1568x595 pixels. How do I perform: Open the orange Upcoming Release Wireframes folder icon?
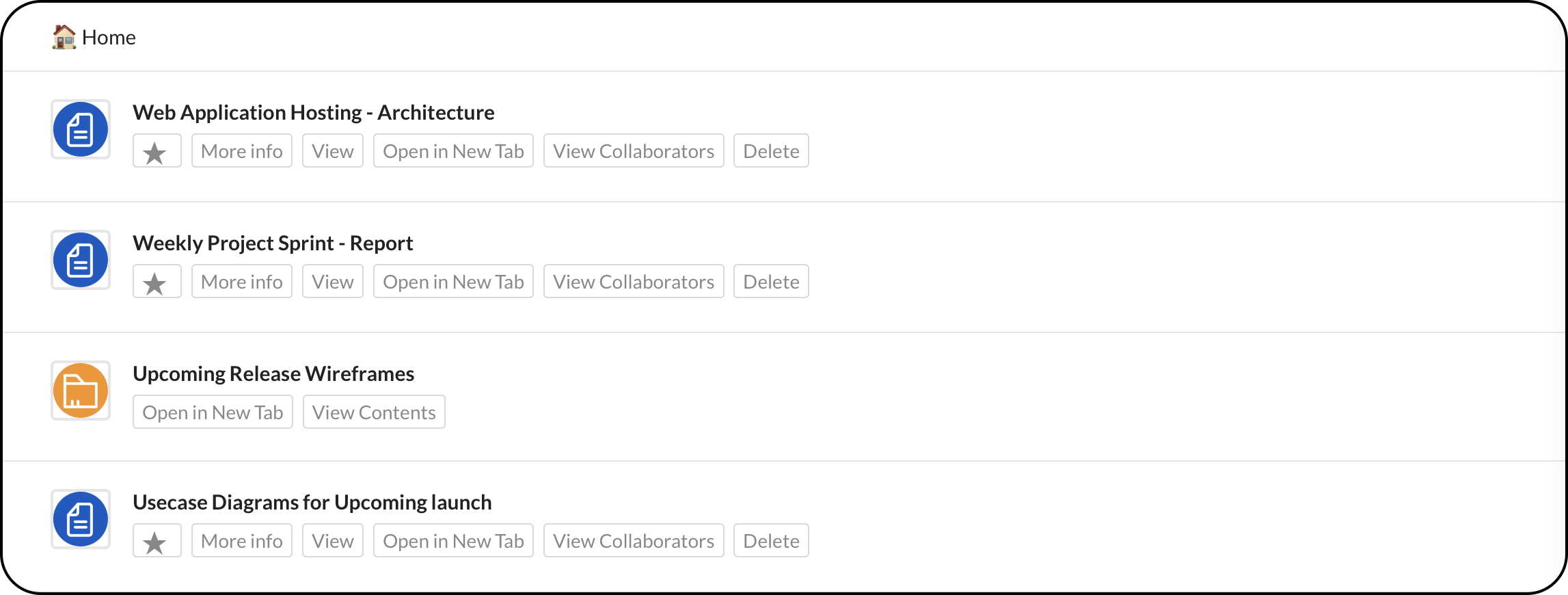pyautogui.click(x=81, y=391)
